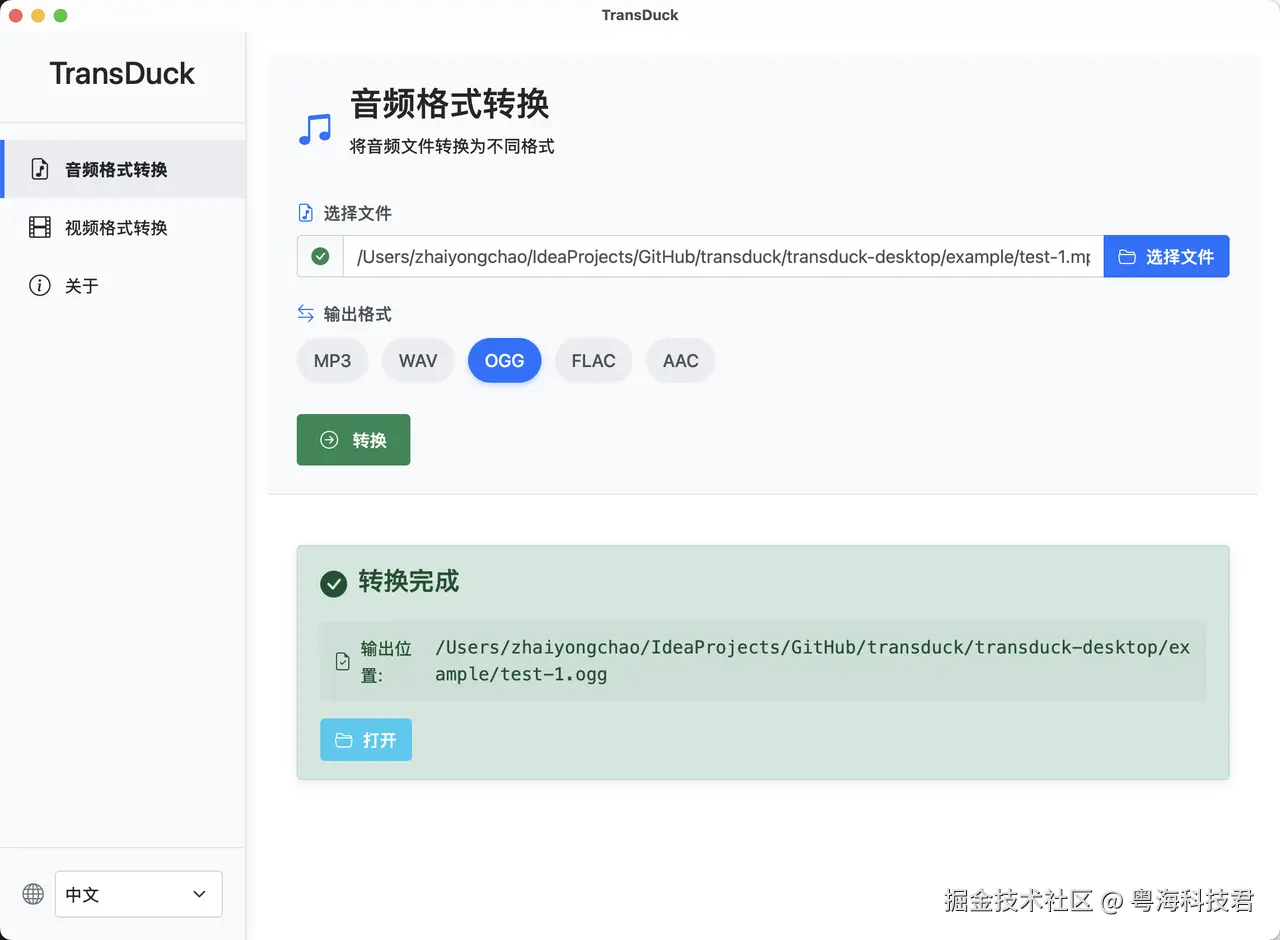Click the blue music note header icon
1280x940 pixels.
coord(315,129)
